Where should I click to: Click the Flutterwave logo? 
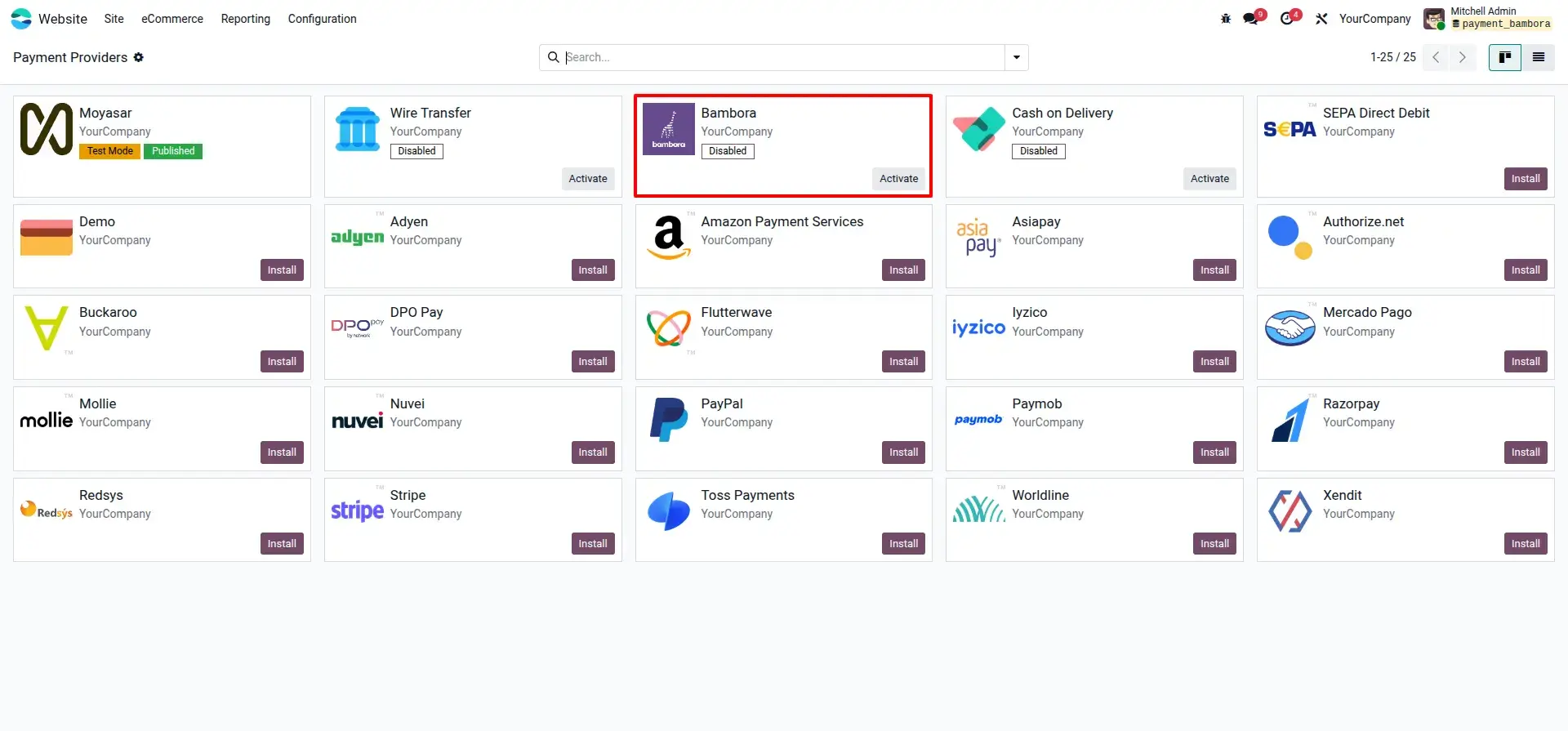pyautogui.click(x=669, y=328)
